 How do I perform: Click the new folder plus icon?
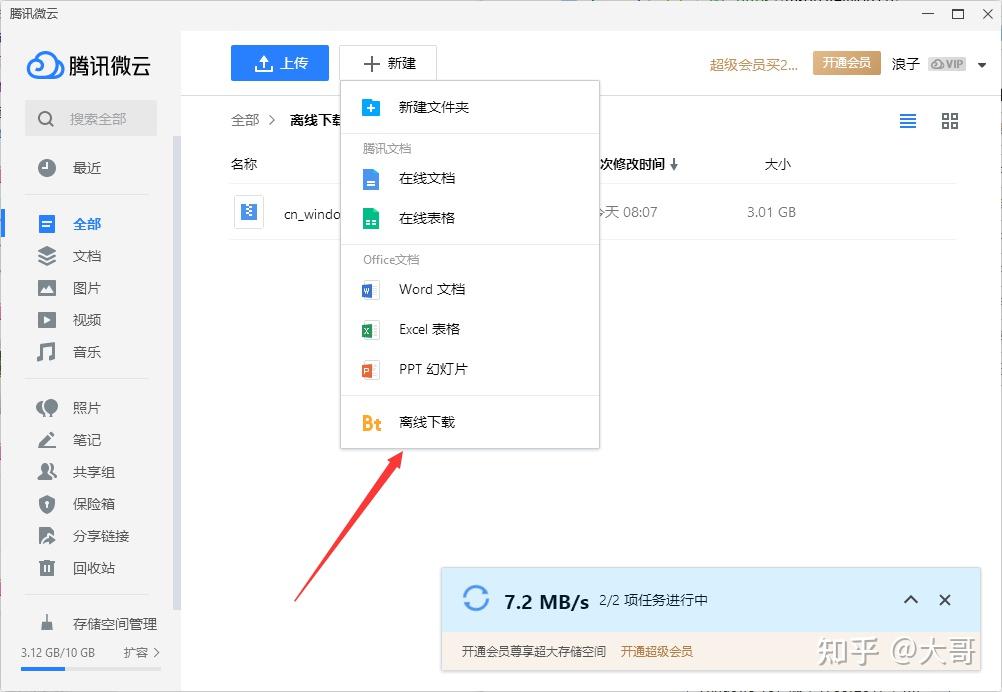[371, 107]
